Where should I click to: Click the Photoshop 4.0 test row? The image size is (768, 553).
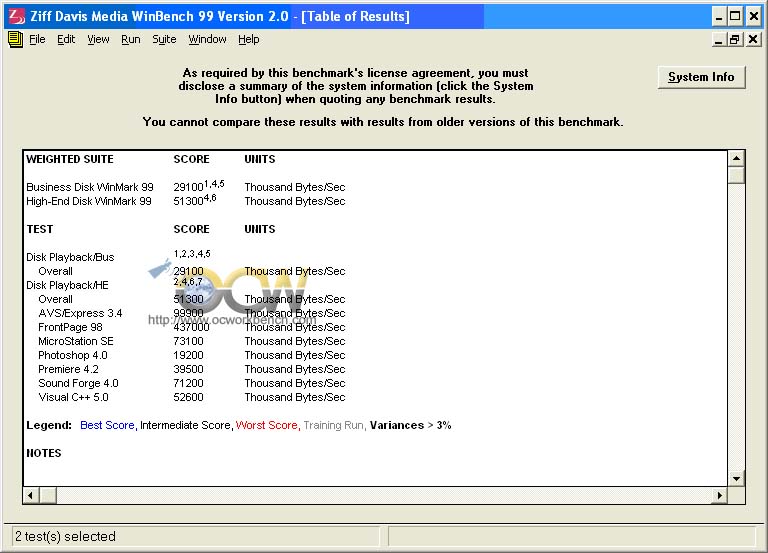click(192, 355)
